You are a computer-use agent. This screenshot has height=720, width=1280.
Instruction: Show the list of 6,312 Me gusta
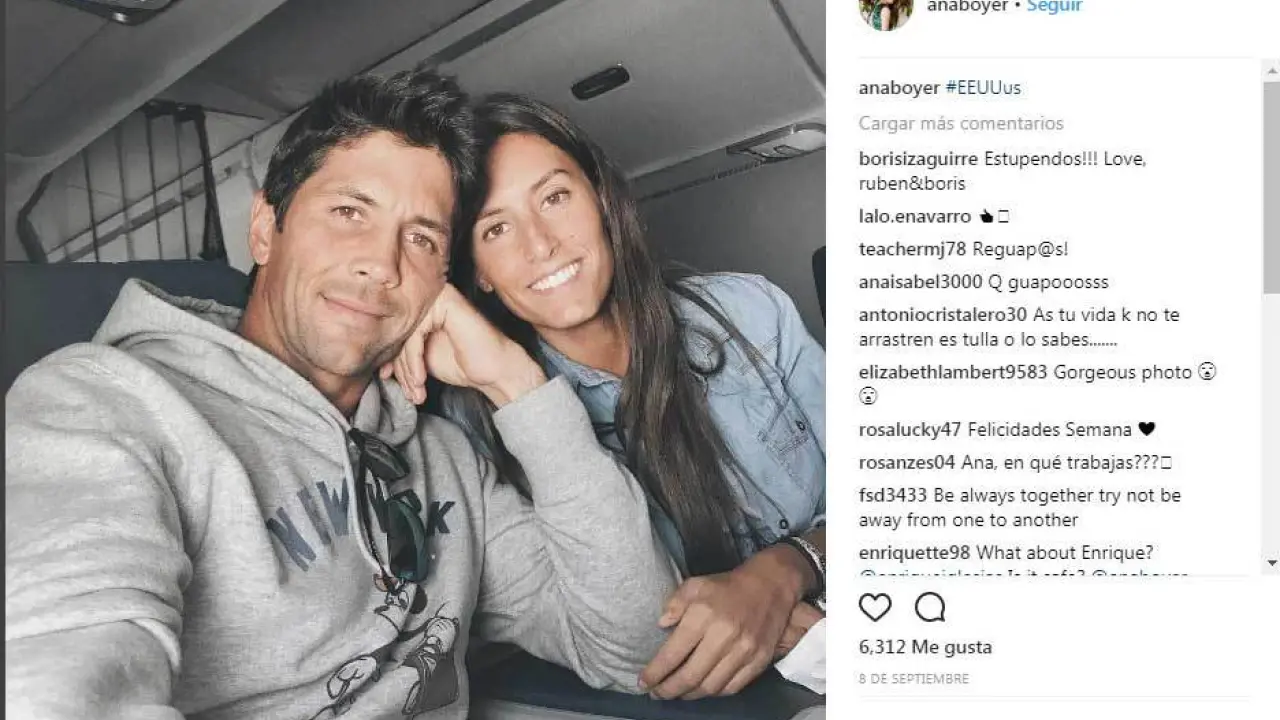click(x=925, y=647)
